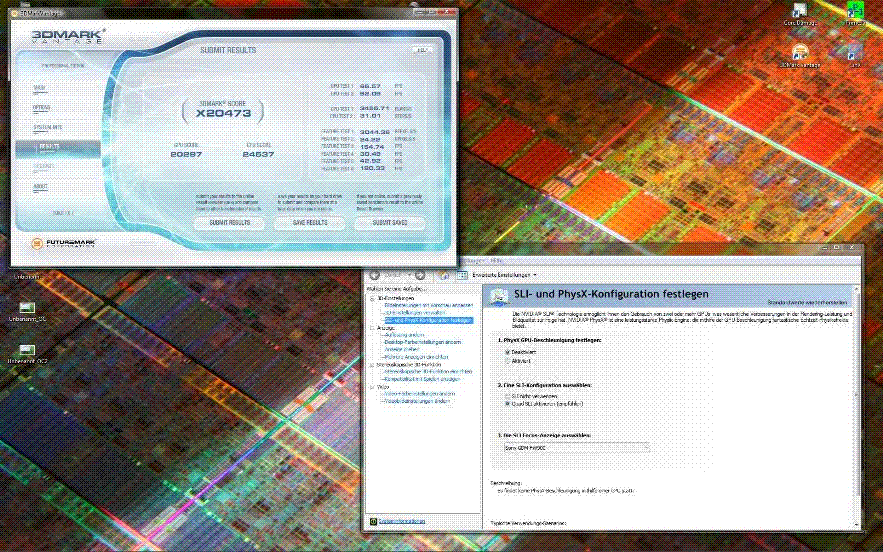Select 'SLI nicht verwenden' radio option
This screenshot has height=552, width=883.
click(x=507, y=397)
